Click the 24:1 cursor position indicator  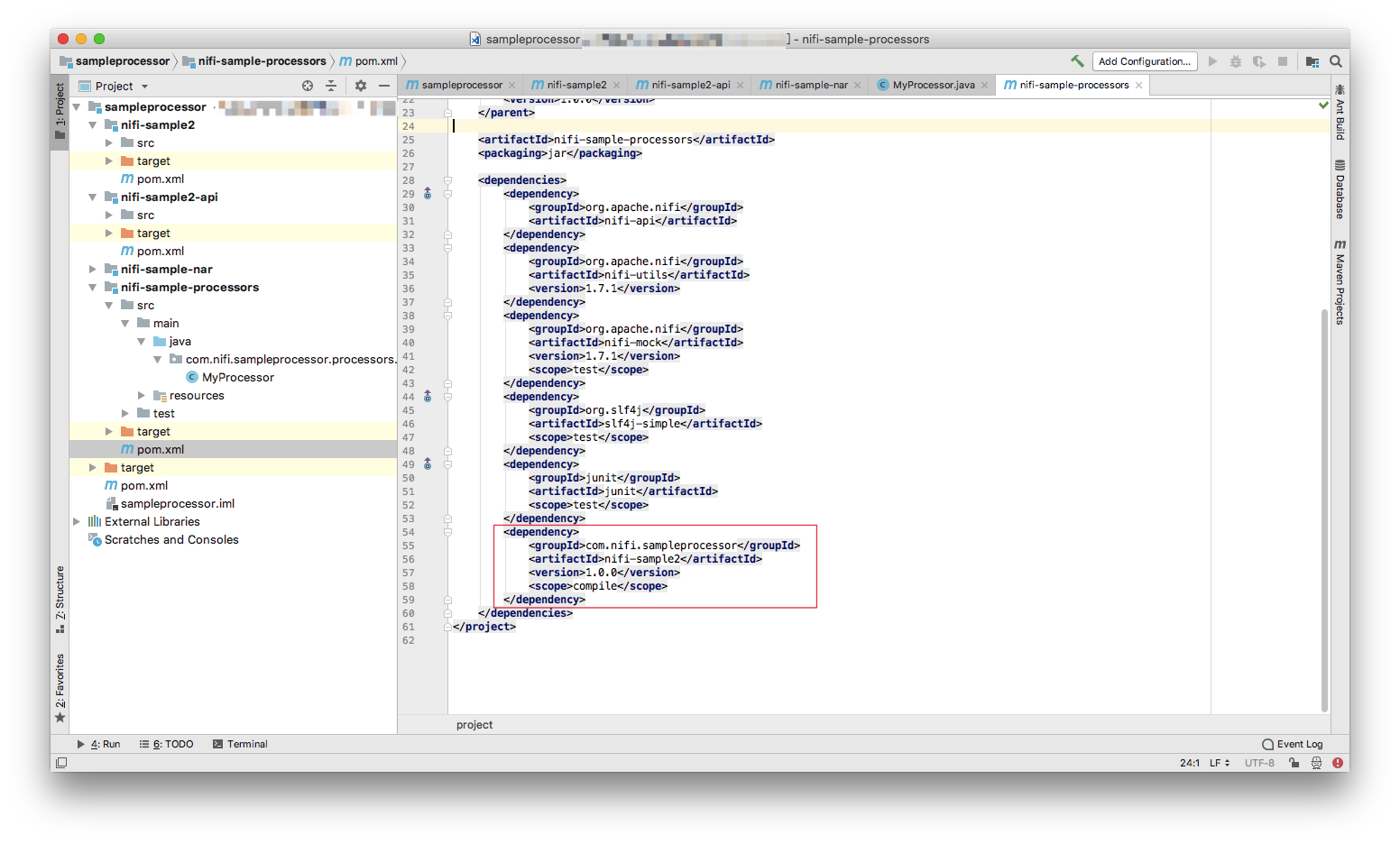[x=1189, y=763]
